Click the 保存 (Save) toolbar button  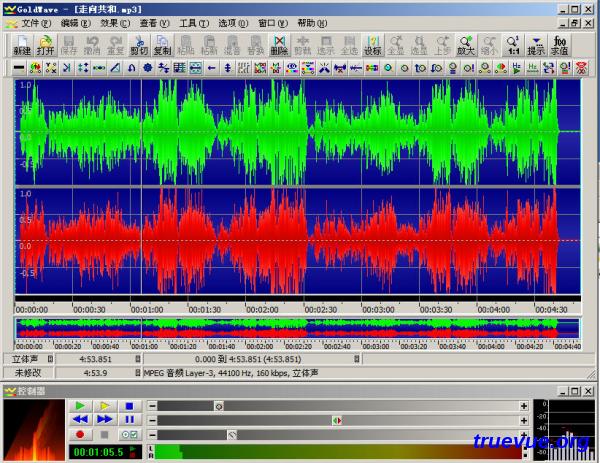click(x=69, y=46)
